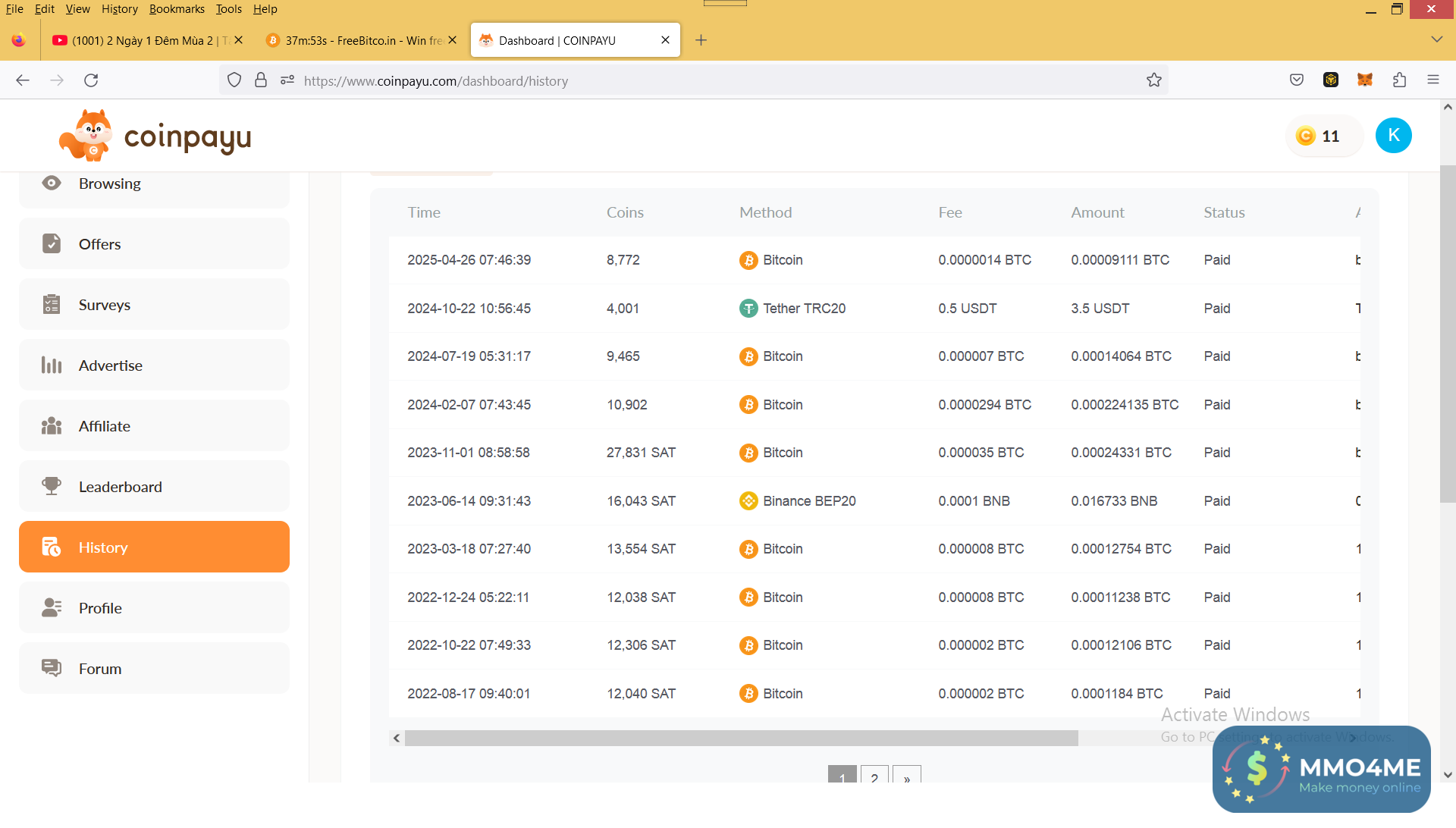The width and height of the screenshot is (1456, 828).
Task: Open the MetaMask fox extension icon
Action: (1365, 80)
